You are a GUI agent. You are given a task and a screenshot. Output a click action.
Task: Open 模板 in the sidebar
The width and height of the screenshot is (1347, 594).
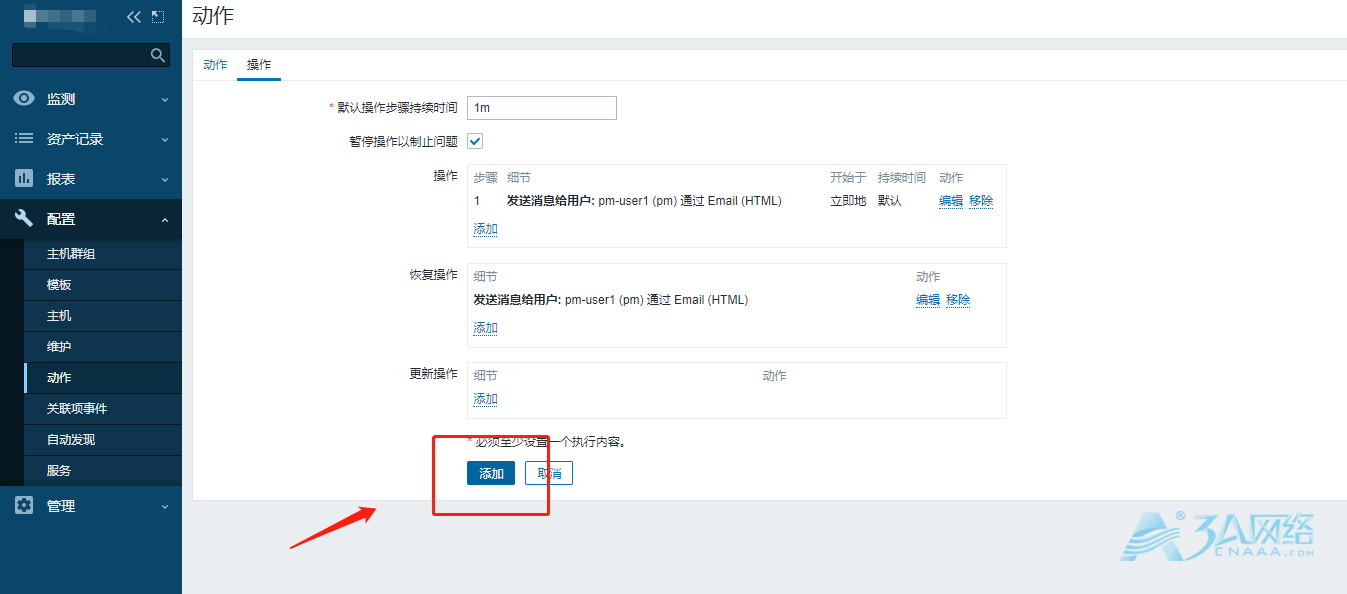tap(102, 285)
